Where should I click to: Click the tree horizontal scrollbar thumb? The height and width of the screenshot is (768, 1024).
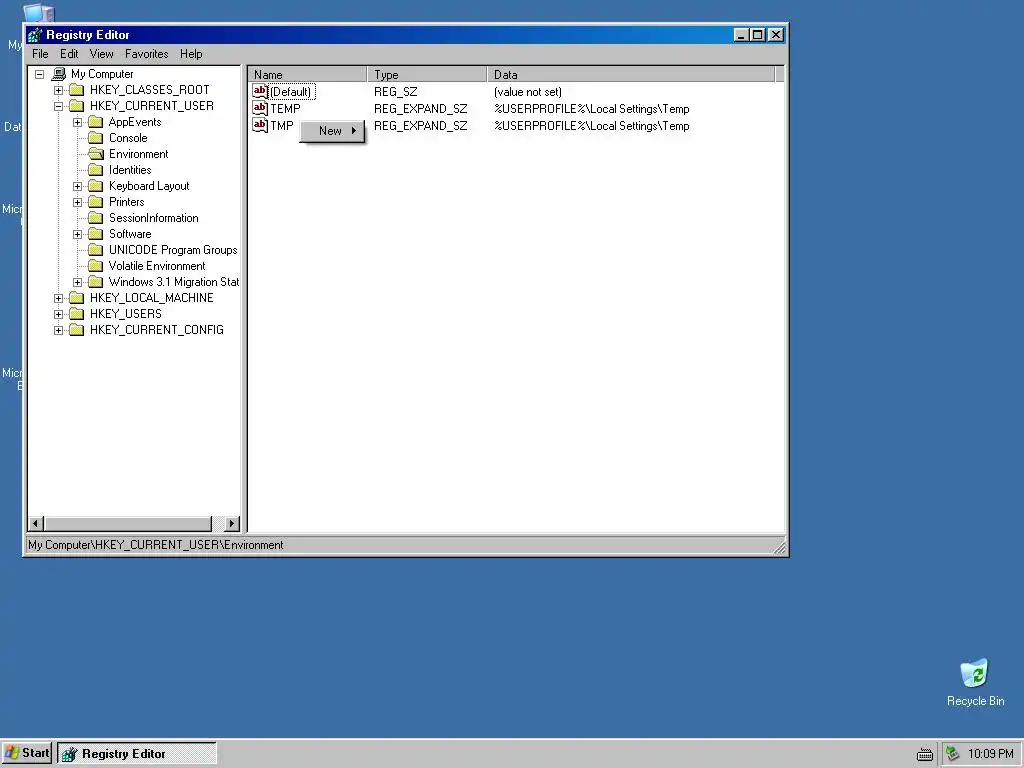128,523
